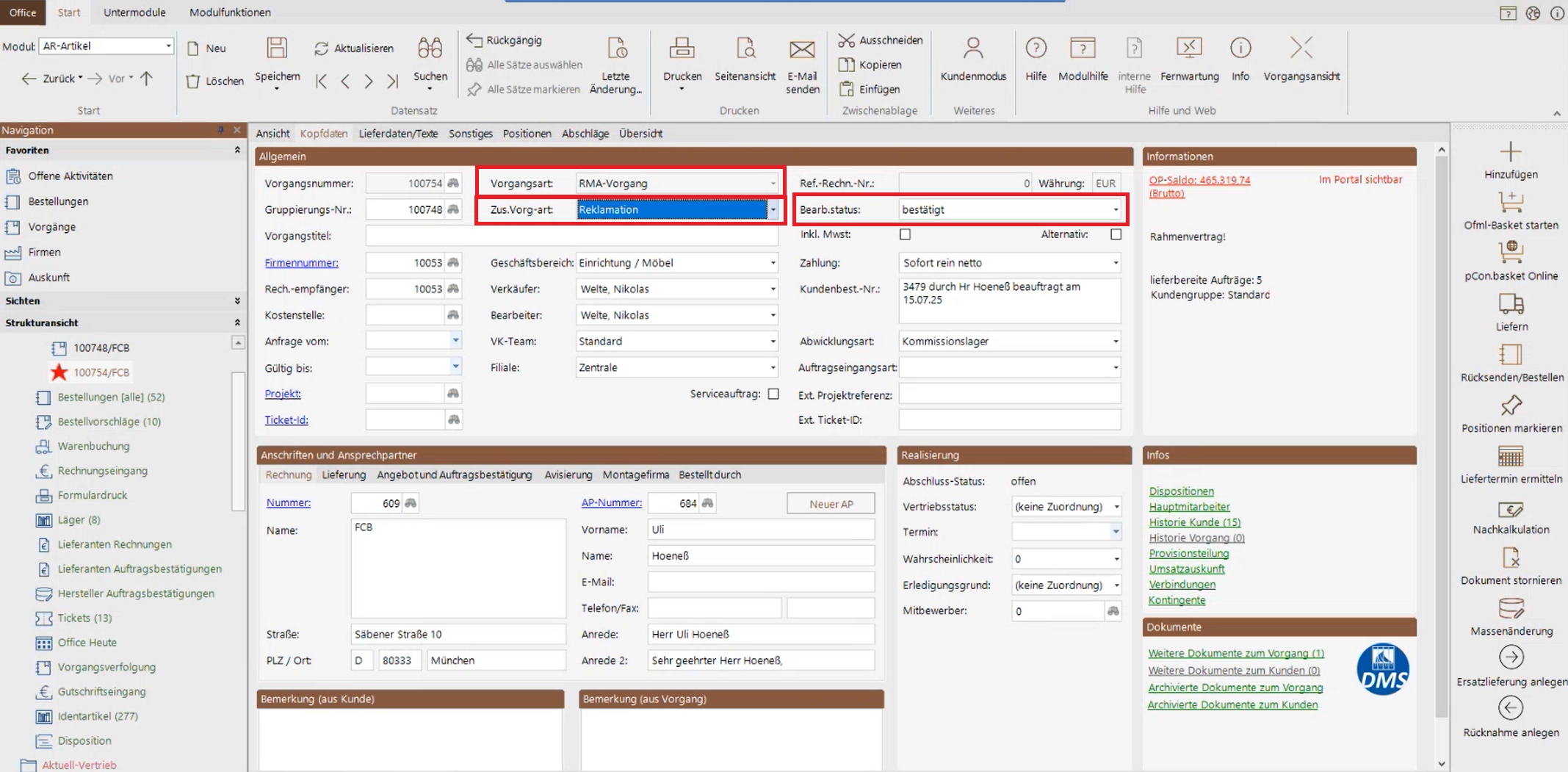Start Fernwartung remote support
The image size is (1568, 772).
click(x=1189, y=48)
